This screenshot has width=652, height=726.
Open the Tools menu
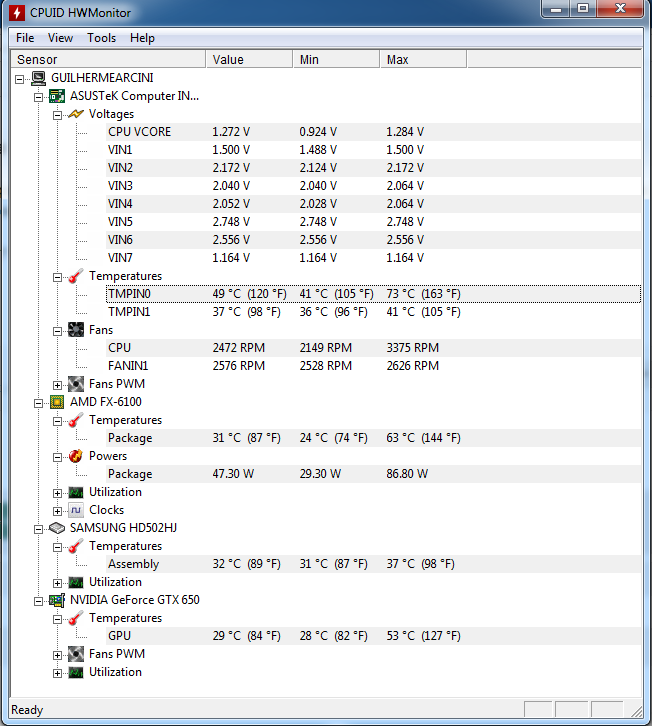pyautogui.click(x=101, y=38)
